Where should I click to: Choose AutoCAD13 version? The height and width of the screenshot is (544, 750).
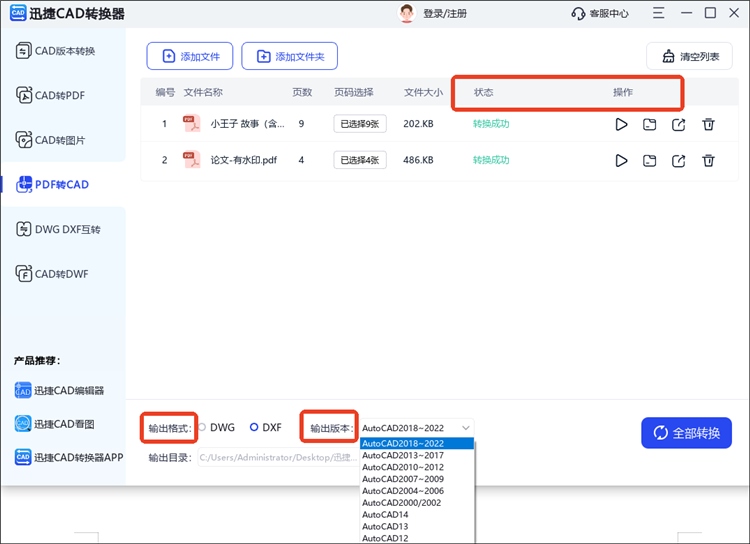pos(417,526)
